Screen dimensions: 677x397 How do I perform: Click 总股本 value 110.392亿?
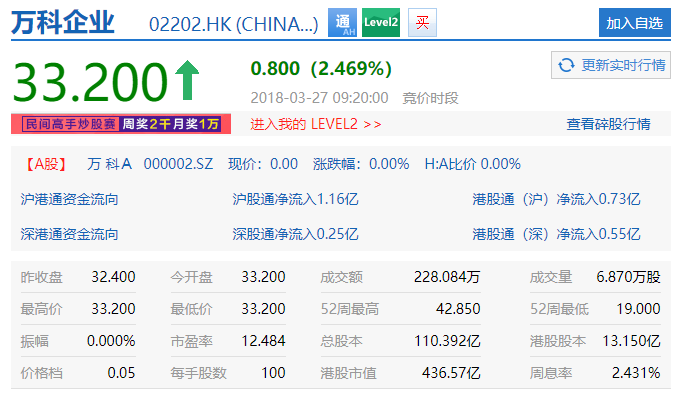tap(447, 341)
